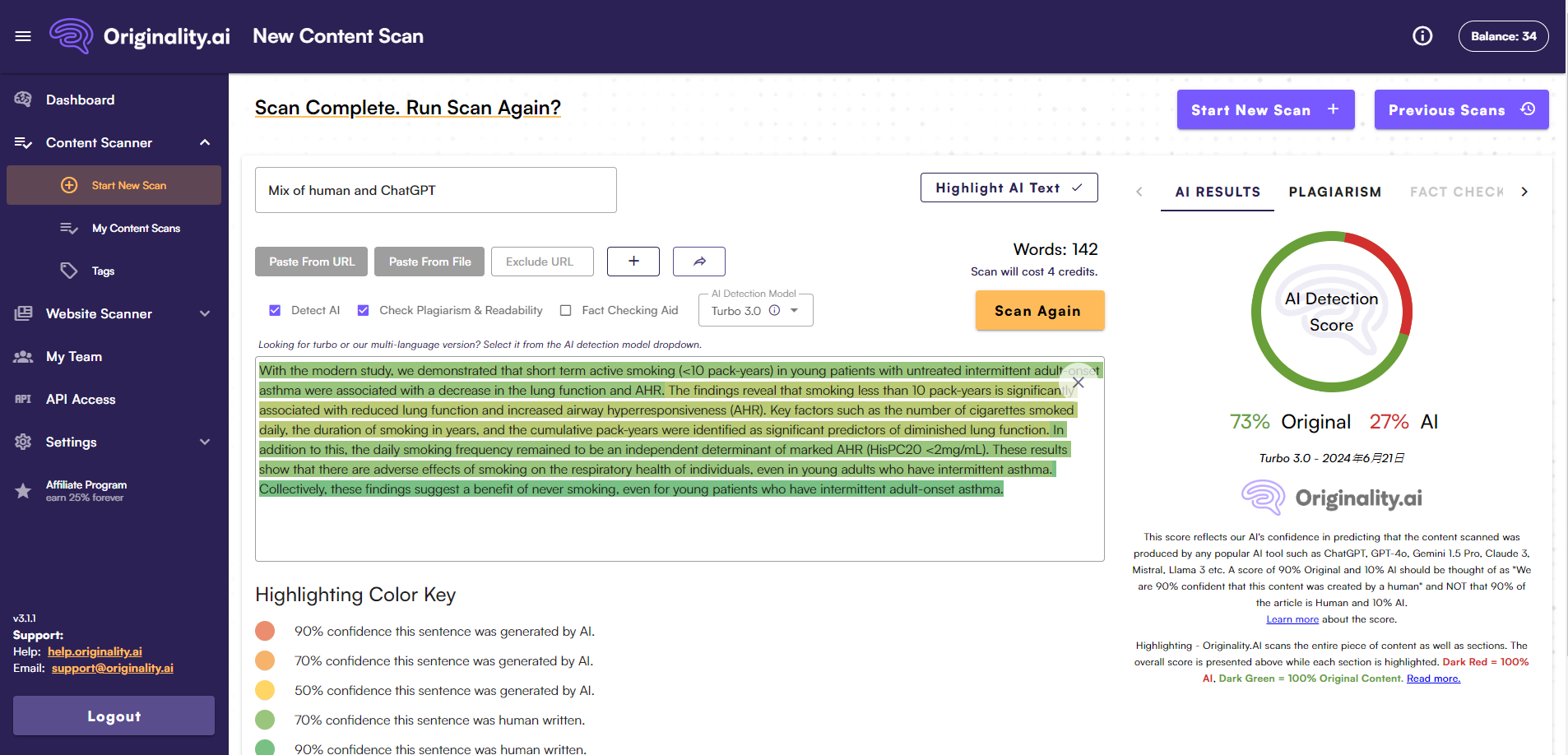Viewport: 1568px width, 755px height.
Task: Collapse the Content Scanner section
Action: tap(205, 142)
